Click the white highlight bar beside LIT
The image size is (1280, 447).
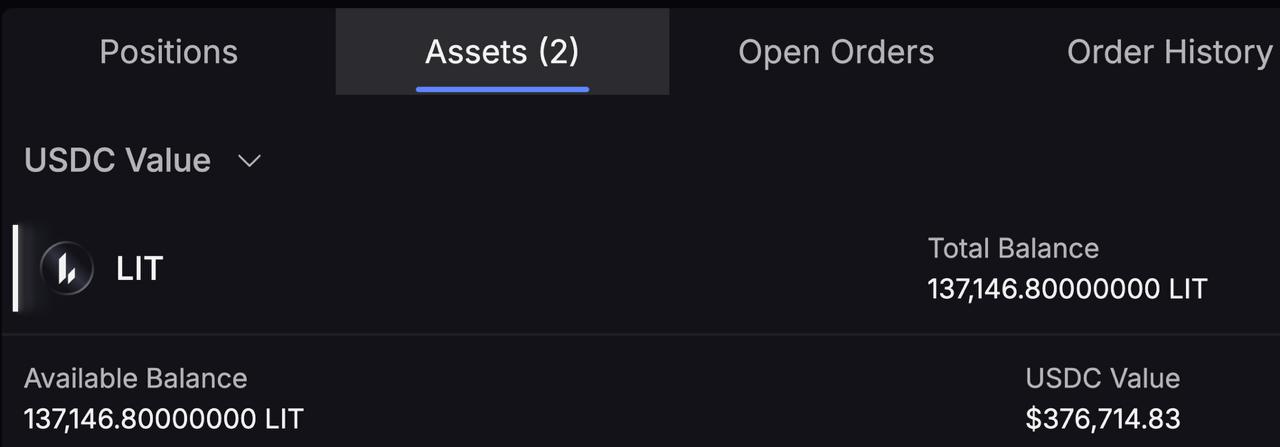tap(16, 268)
